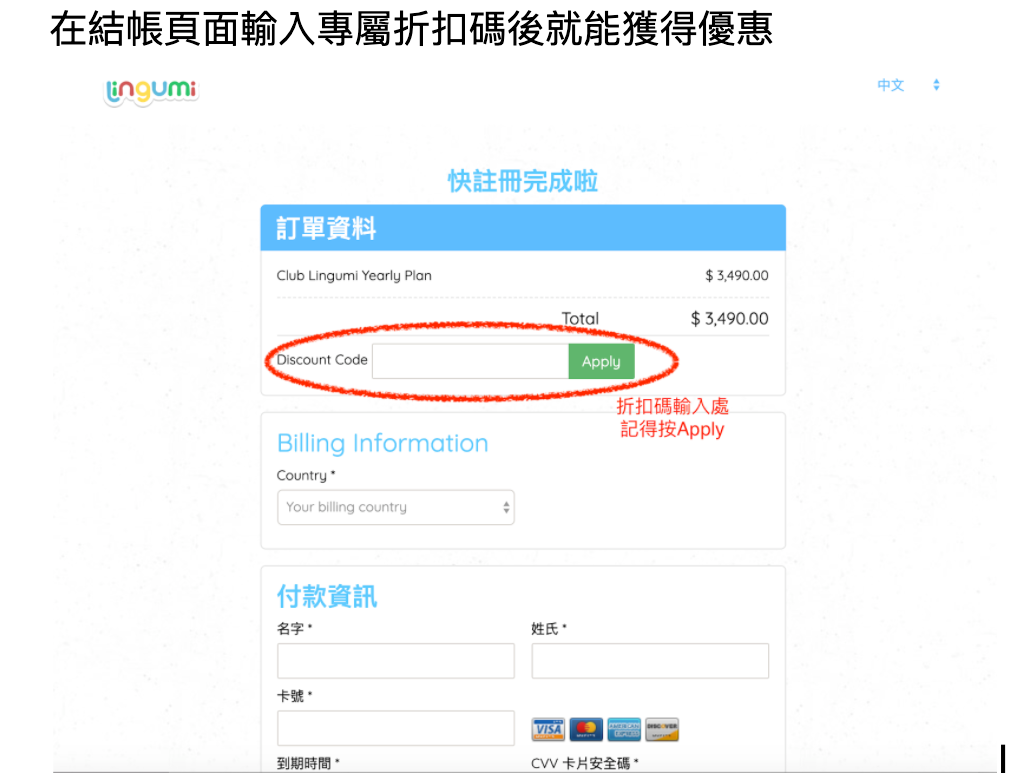Click the Total label
This screenshot has height=773, width=1016.
(580, 319)
